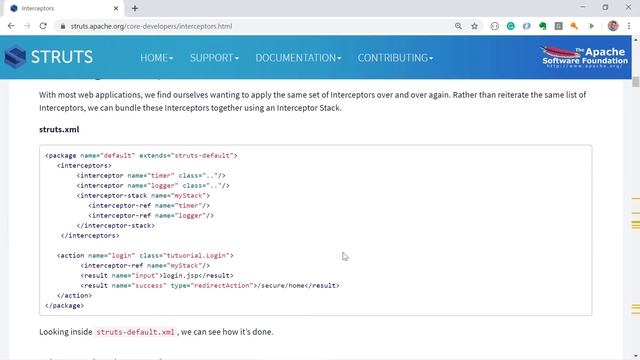Image resolution: width=640 pixels, height=360 pixels.
Task: Click the interceptor name="logger" code line
Action: pos(153,186)
